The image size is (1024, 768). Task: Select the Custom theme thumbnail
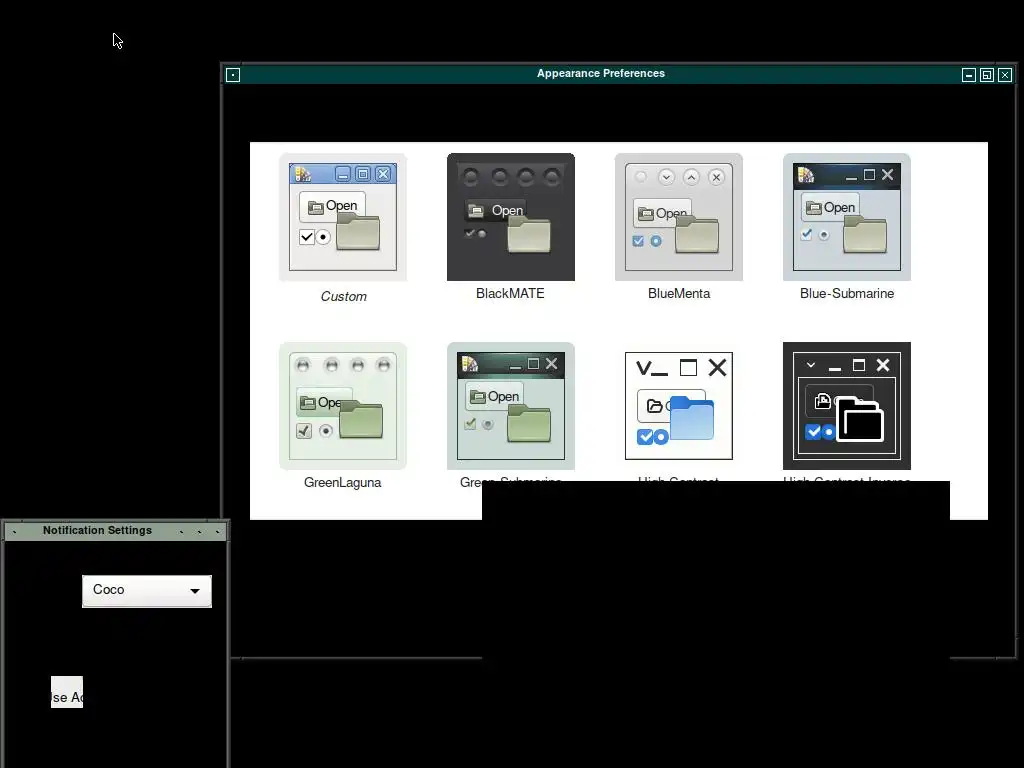(343, 217)
